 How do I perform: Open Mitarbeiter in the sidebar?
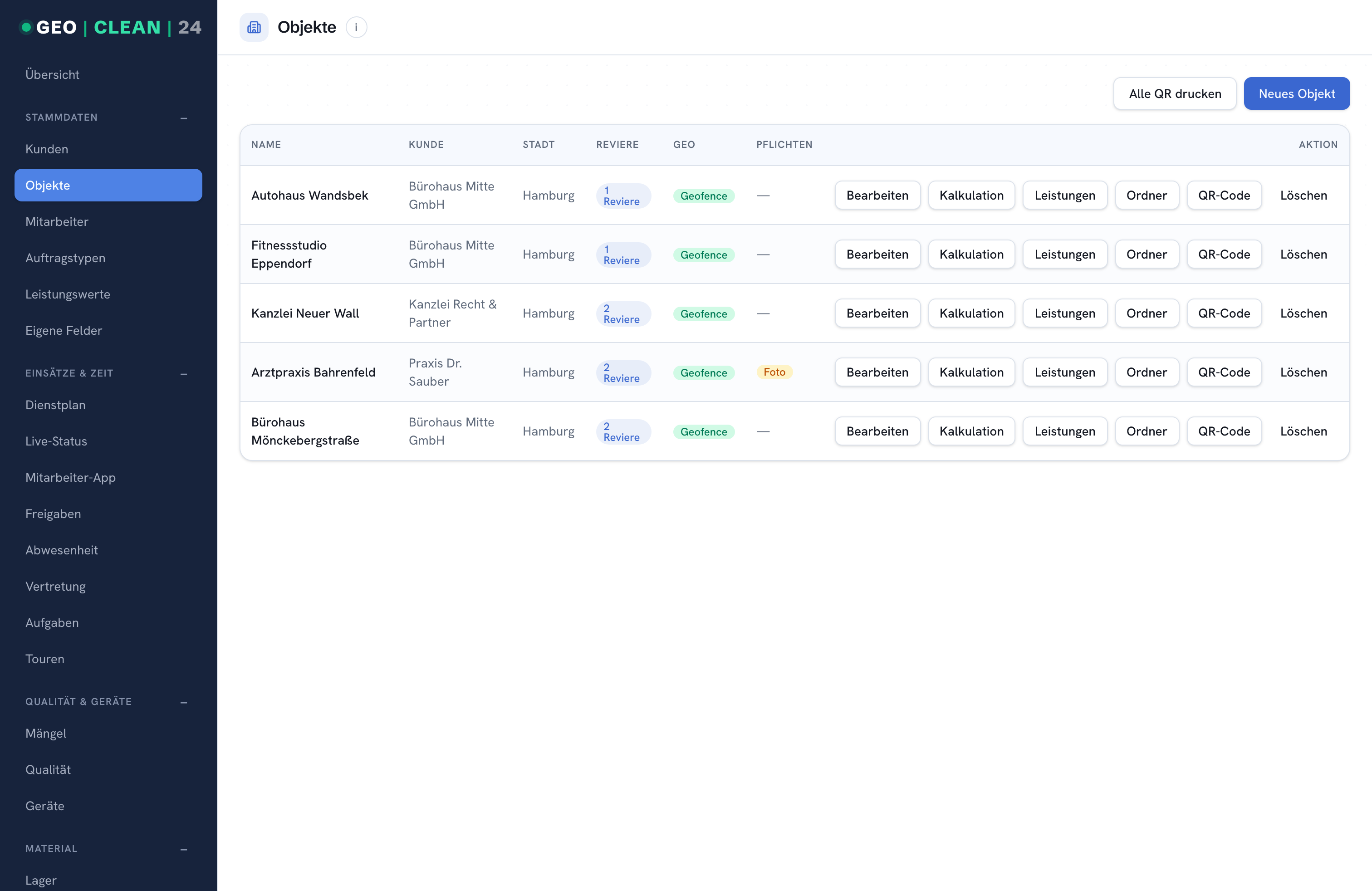coord(108,221)
